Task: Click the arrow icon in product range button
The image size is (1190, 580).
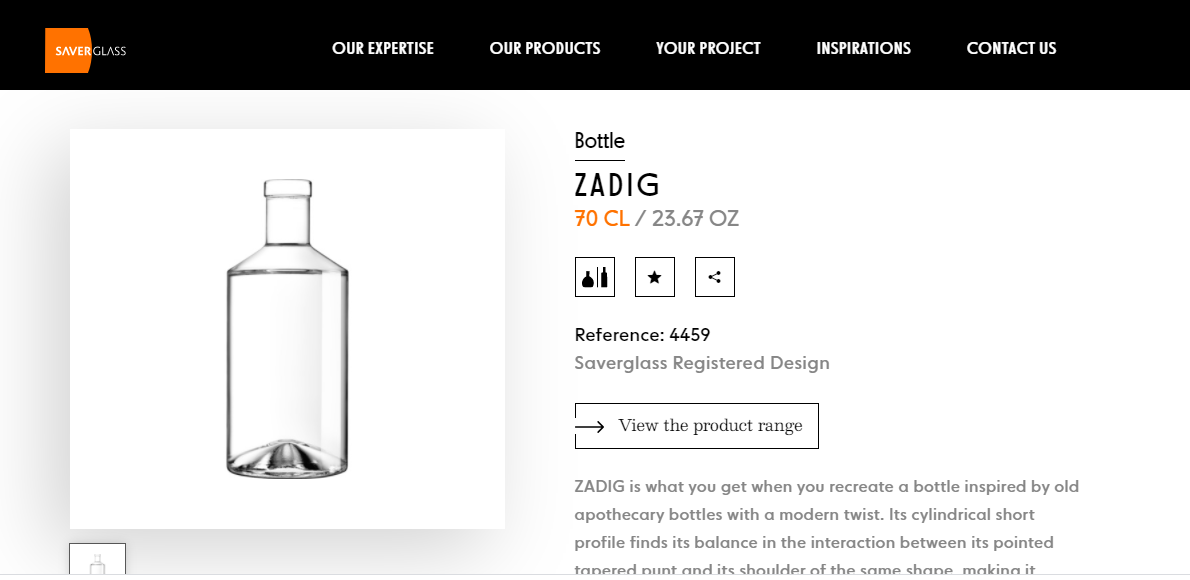Action: (x=590, y=427)
